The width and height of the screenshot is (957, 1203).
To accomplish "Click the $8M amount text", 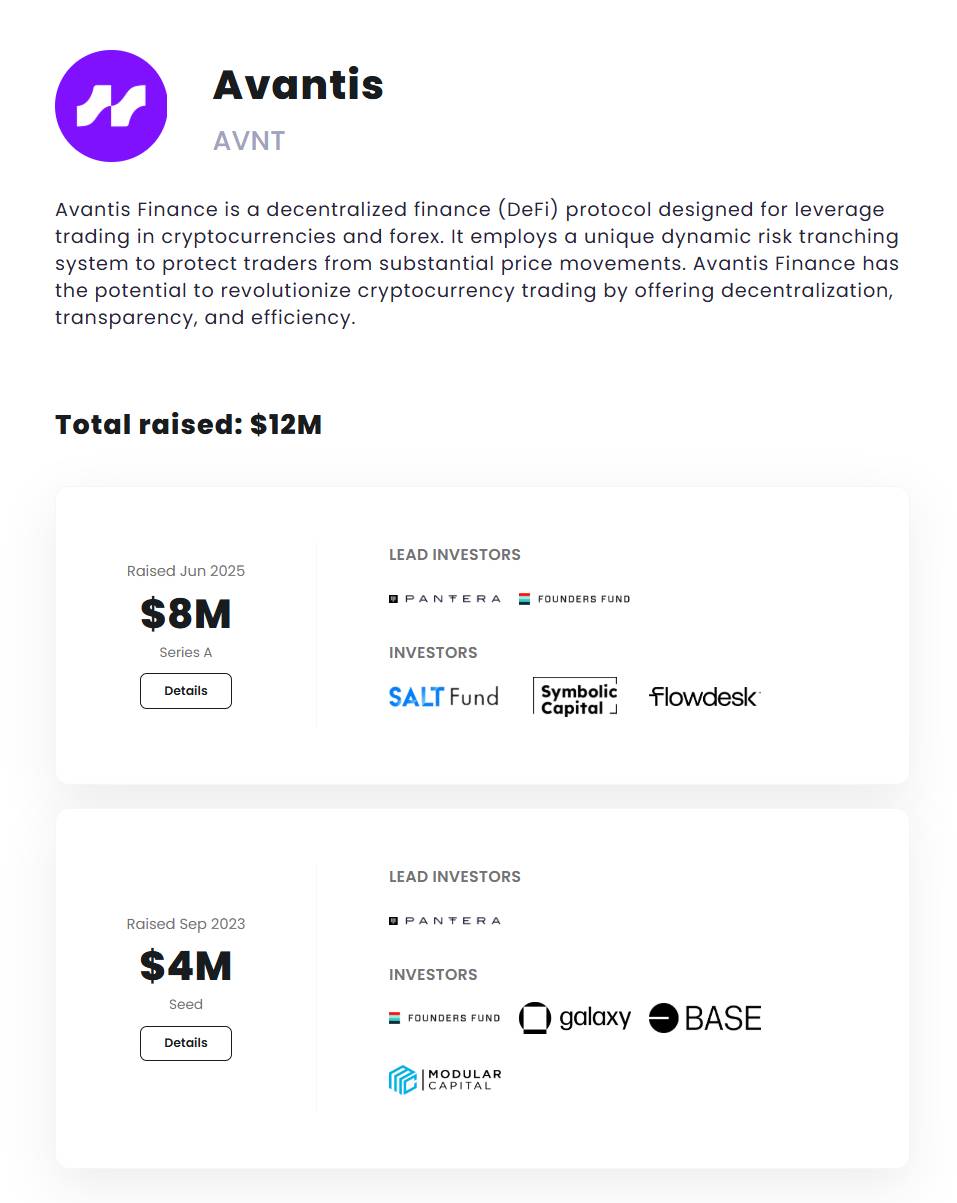I will tap(186, 613).
